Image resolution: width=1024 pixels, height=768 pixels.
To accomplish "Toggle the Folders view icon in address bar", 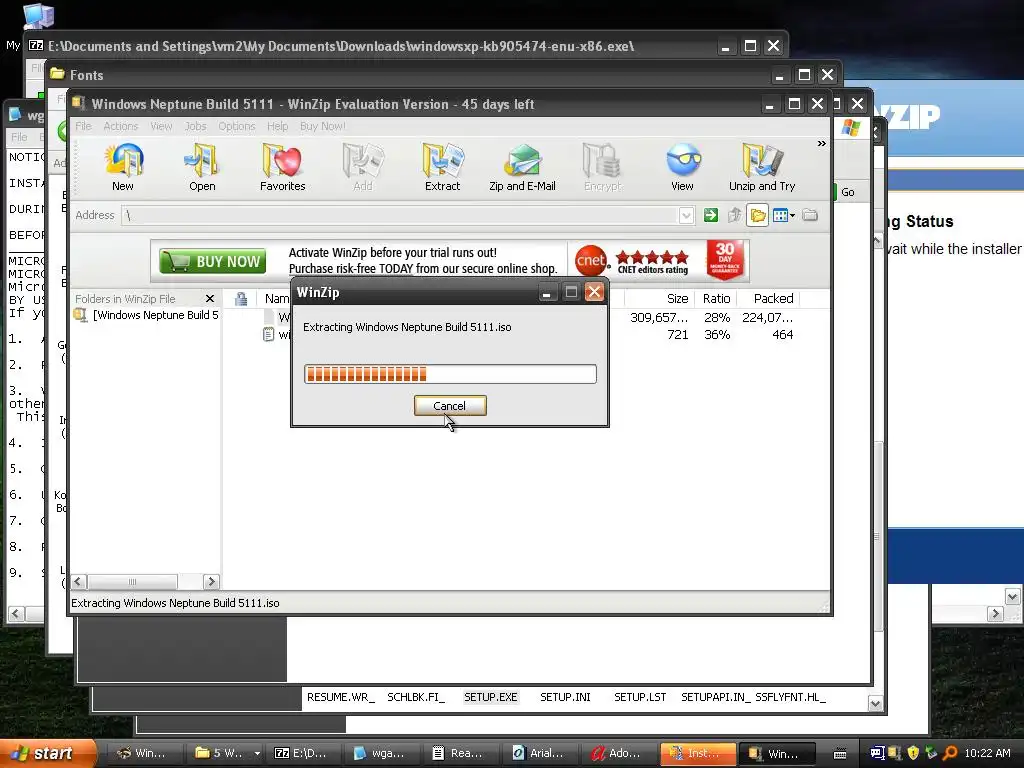I will pyautogui.click(x=758, y=215).
